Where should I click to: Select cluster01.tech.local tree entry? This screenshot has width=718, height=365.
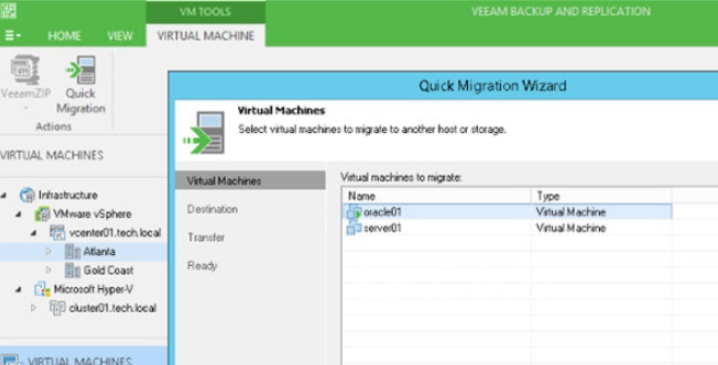113,308
